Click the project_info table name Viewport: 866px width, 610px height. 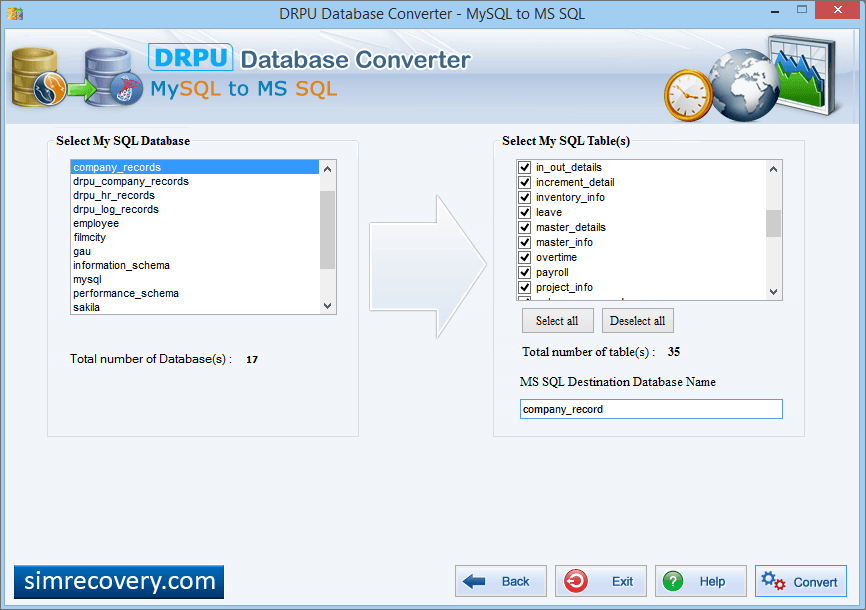pyautogui.click(x=564, y=287)
